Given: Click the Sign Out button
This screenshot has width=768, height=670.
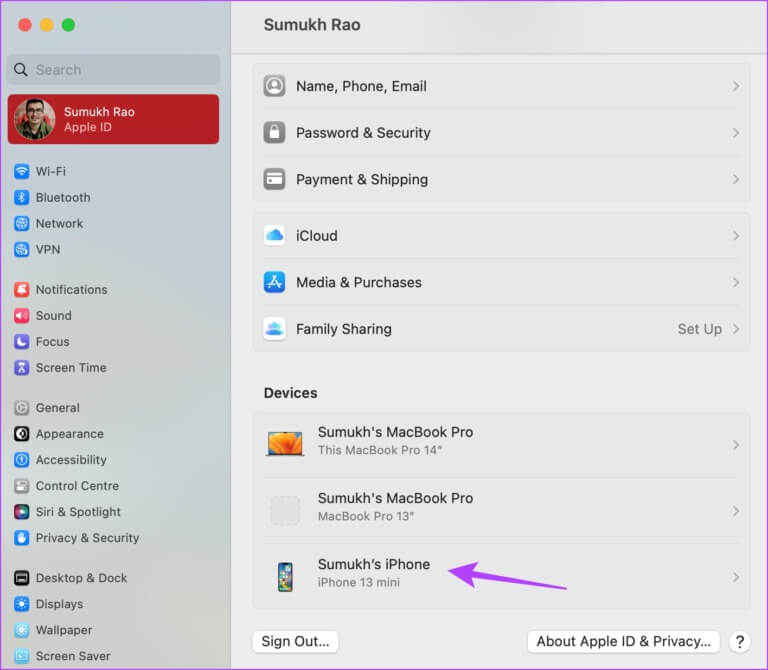Looking at the screenshot, I should click(x=295, y=641).
